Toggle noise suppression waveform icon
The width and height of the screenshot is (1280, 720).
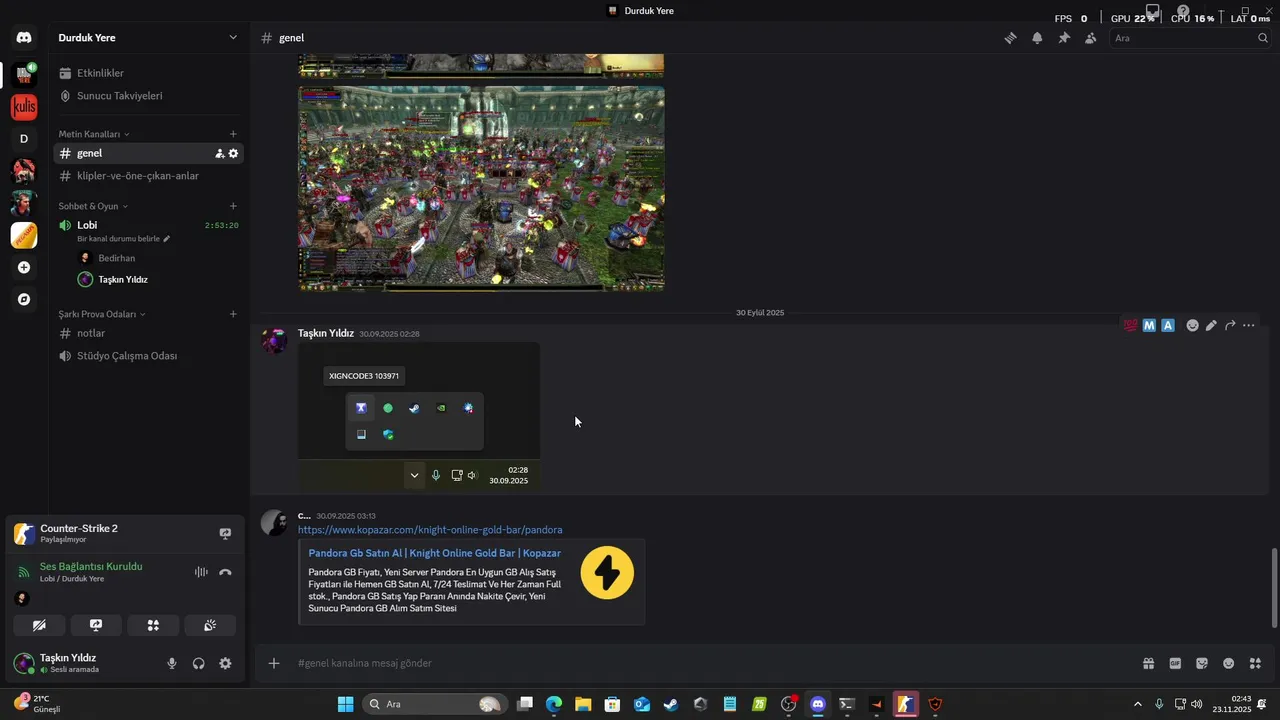201,572
